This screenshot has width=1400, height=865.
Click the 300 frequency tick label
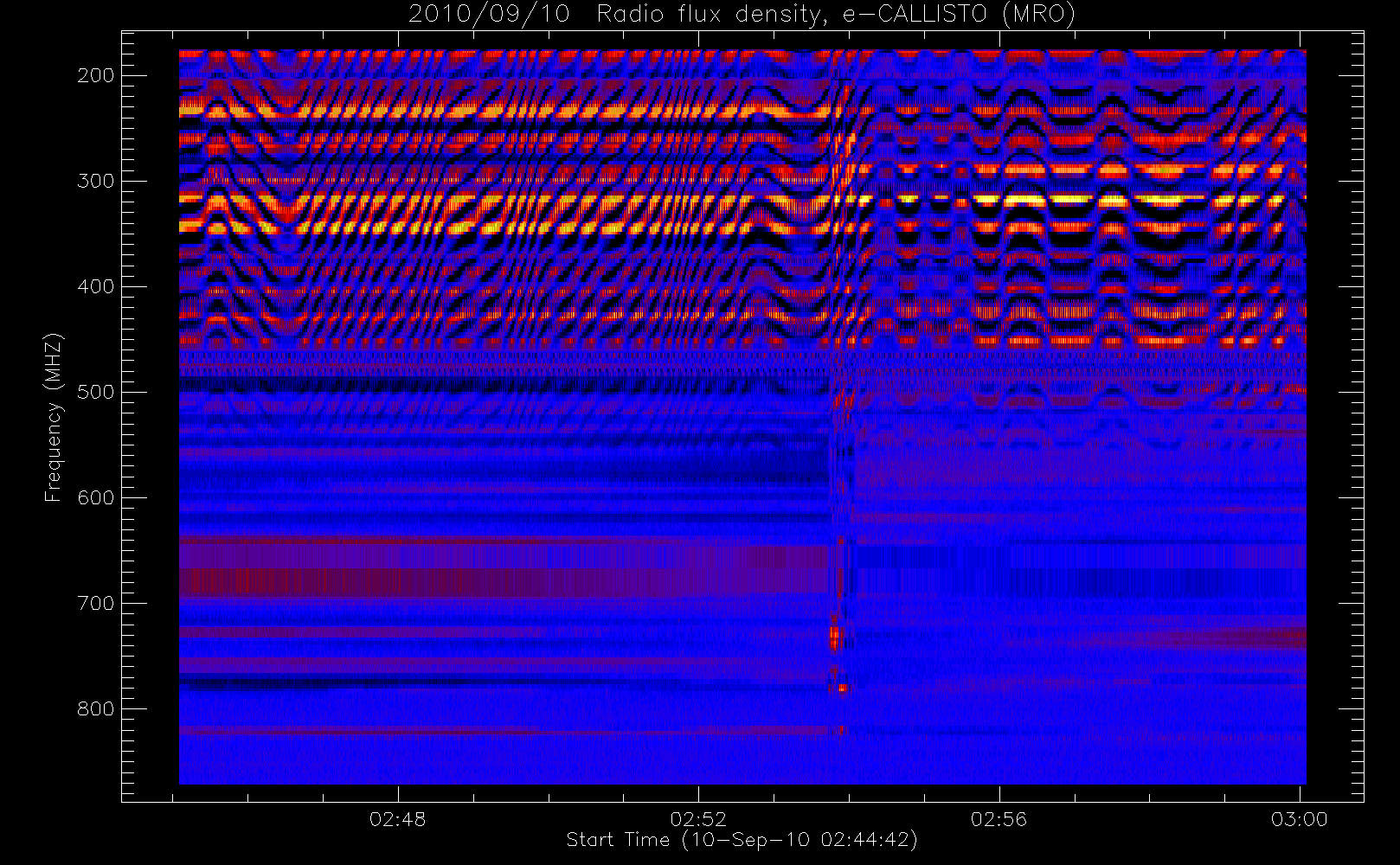click(x=96, y=181)
